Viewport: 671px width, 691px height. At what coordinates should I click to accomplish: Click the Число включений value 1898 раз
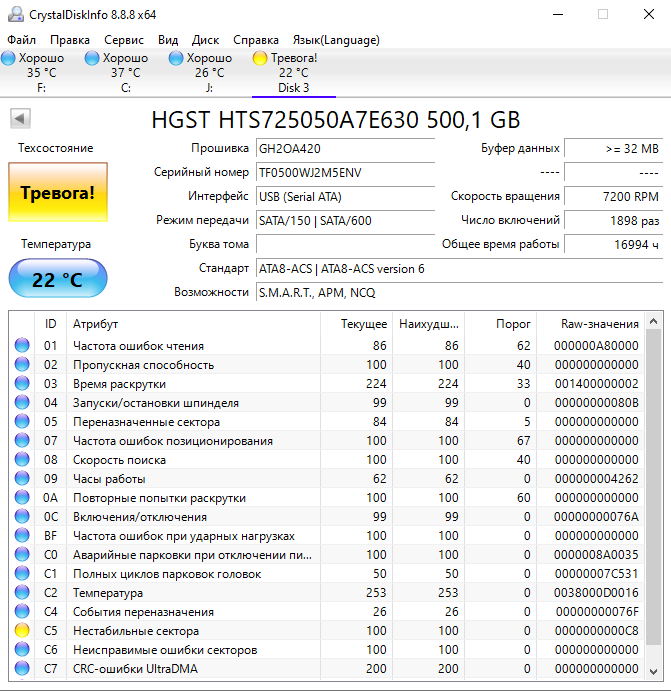(613, 220)
